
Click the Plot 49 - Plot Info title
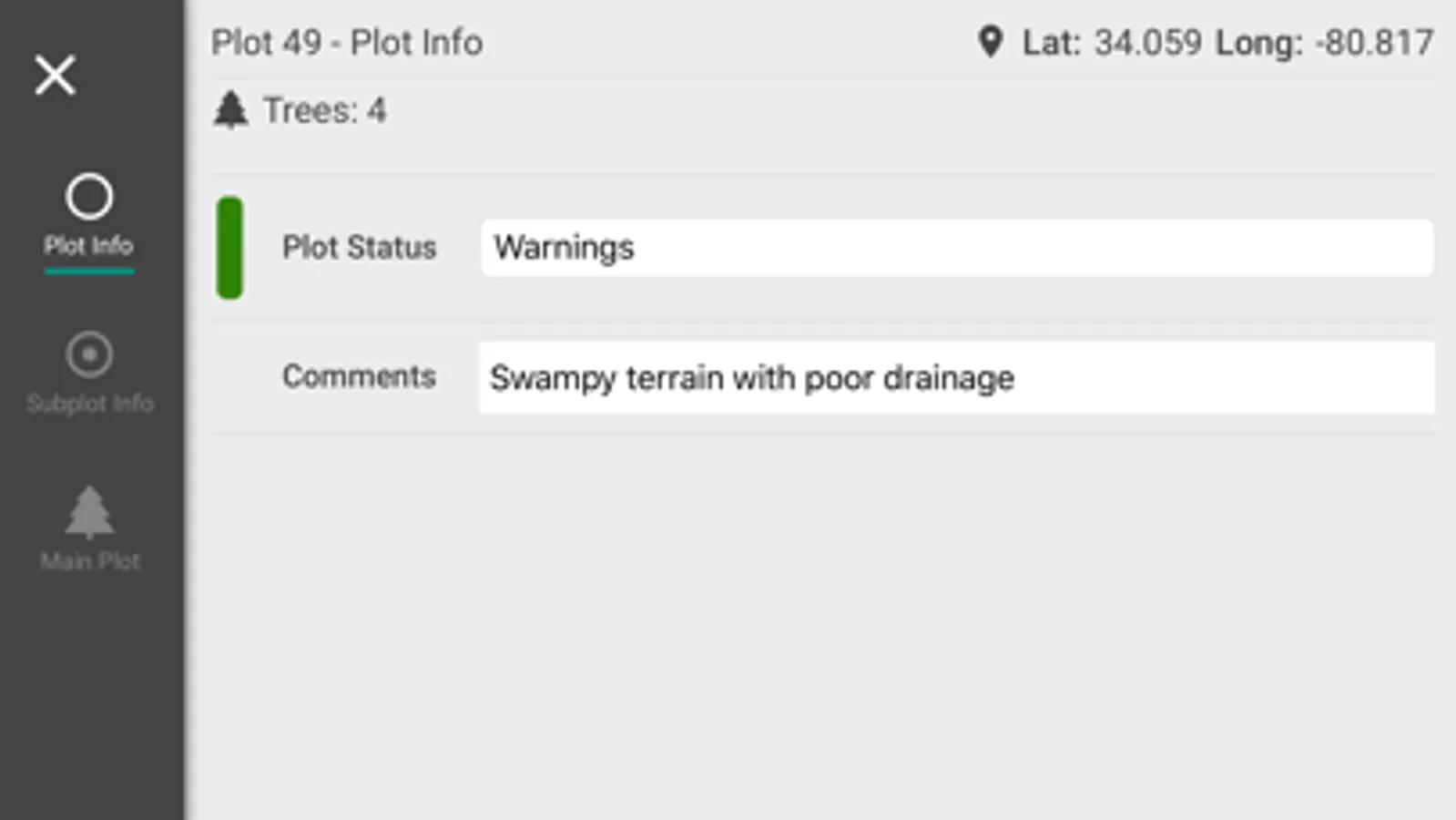coord(347,43)
